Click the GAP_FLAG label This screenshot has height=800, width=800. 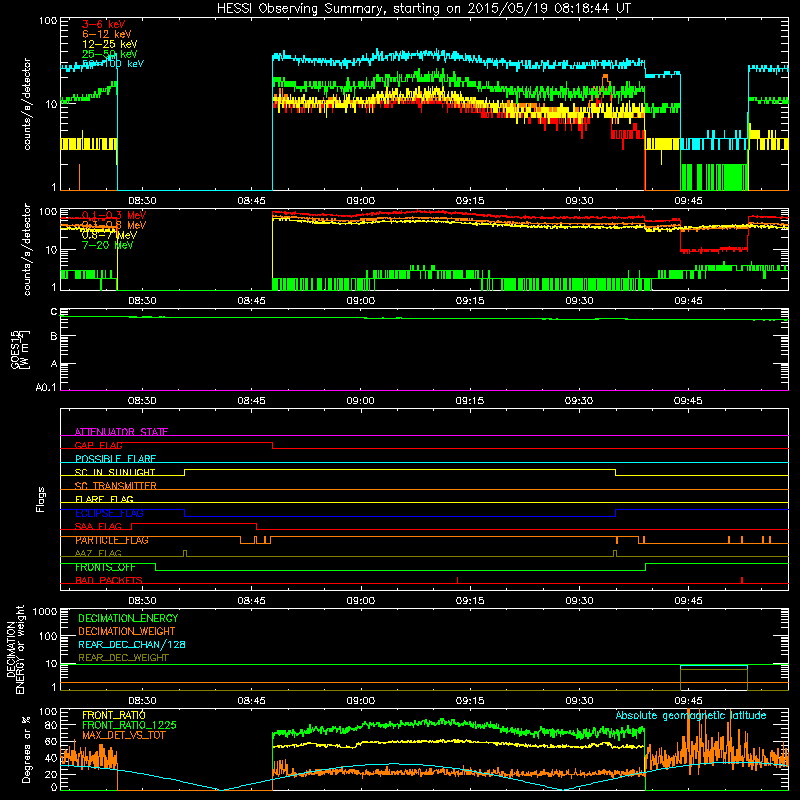98,445
